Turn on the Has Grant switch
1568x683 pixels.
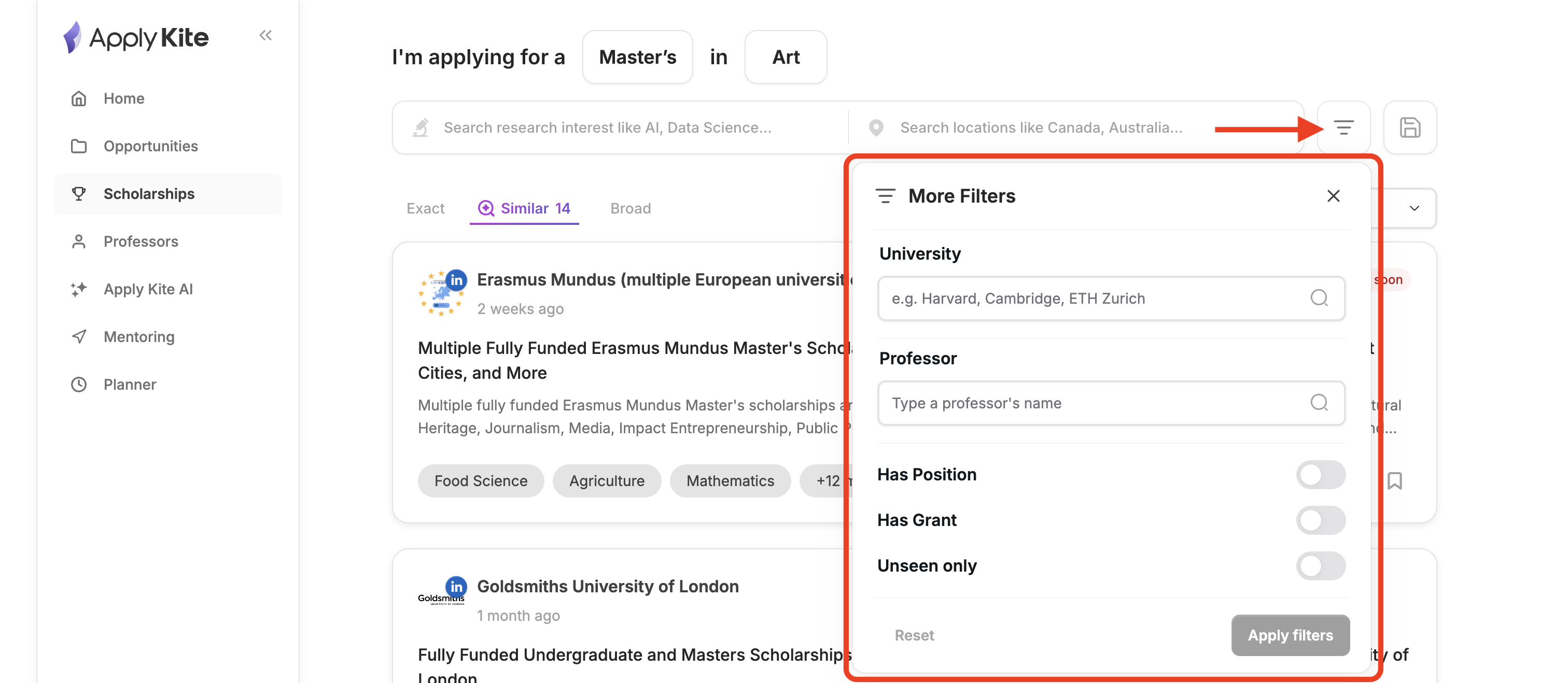point(1320,520)
